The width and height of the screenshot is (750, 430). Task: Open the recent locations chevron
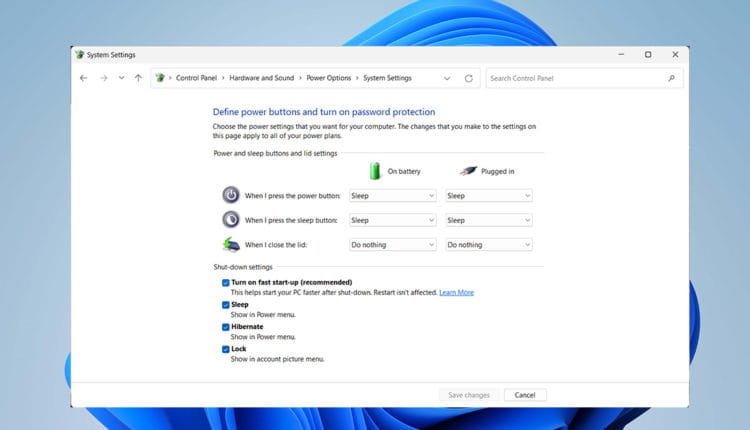click(x=121, y=77)
